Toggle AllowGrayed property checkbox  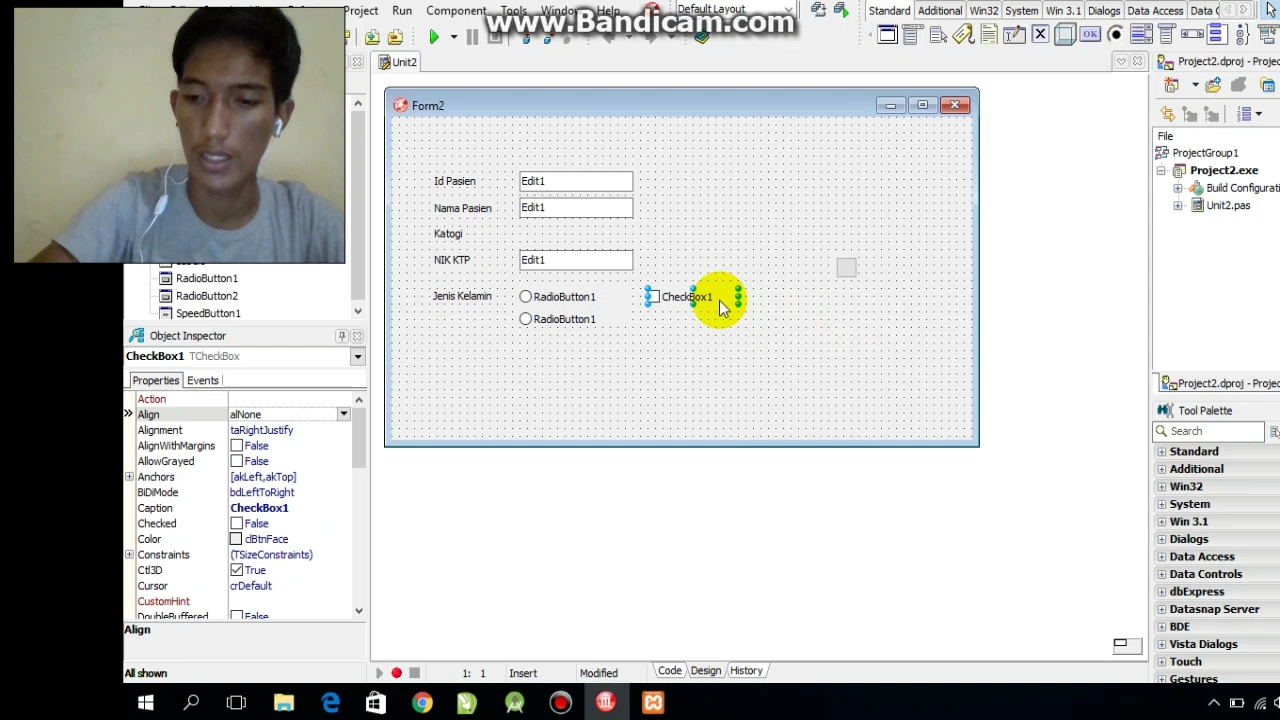pos(237,461)
